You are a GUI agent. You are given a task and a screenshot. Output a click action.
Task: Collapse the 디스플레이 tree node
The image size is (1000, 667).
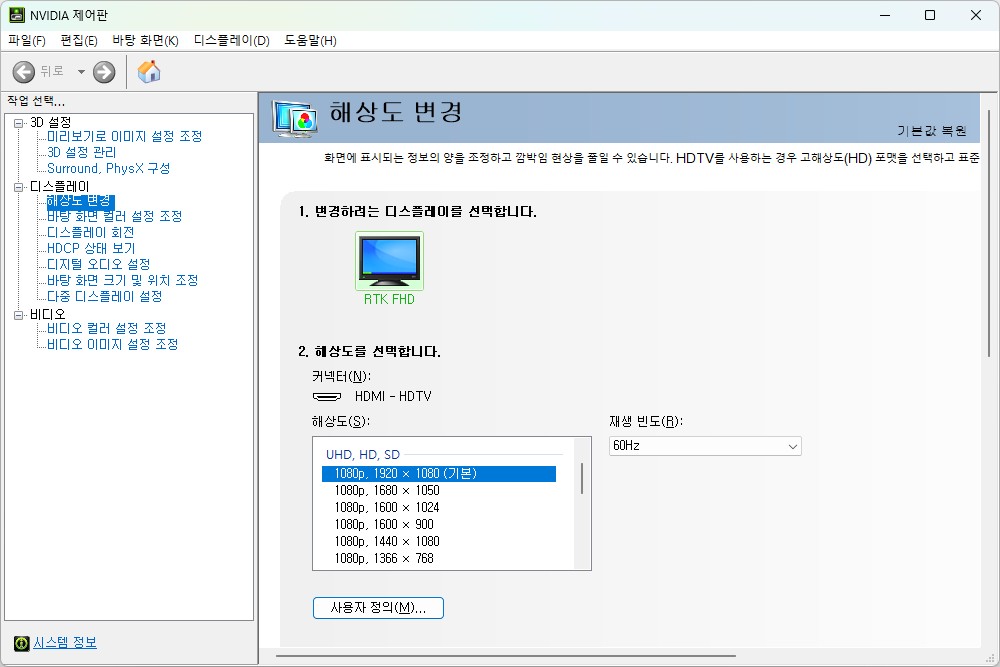tap(19, 187)
